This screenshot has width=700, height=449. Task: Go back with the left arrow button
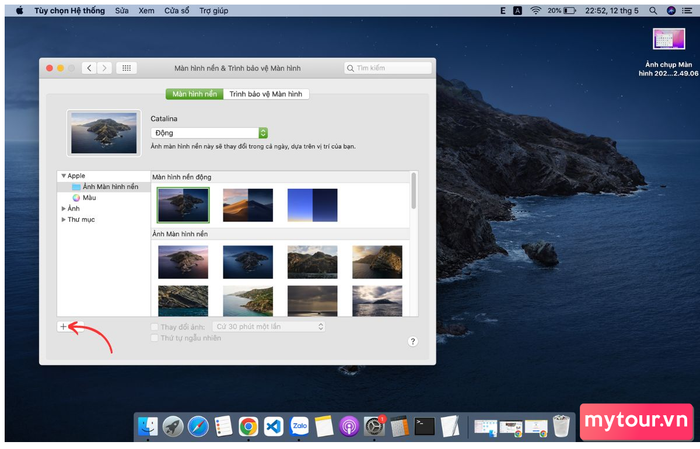point(88,68)
